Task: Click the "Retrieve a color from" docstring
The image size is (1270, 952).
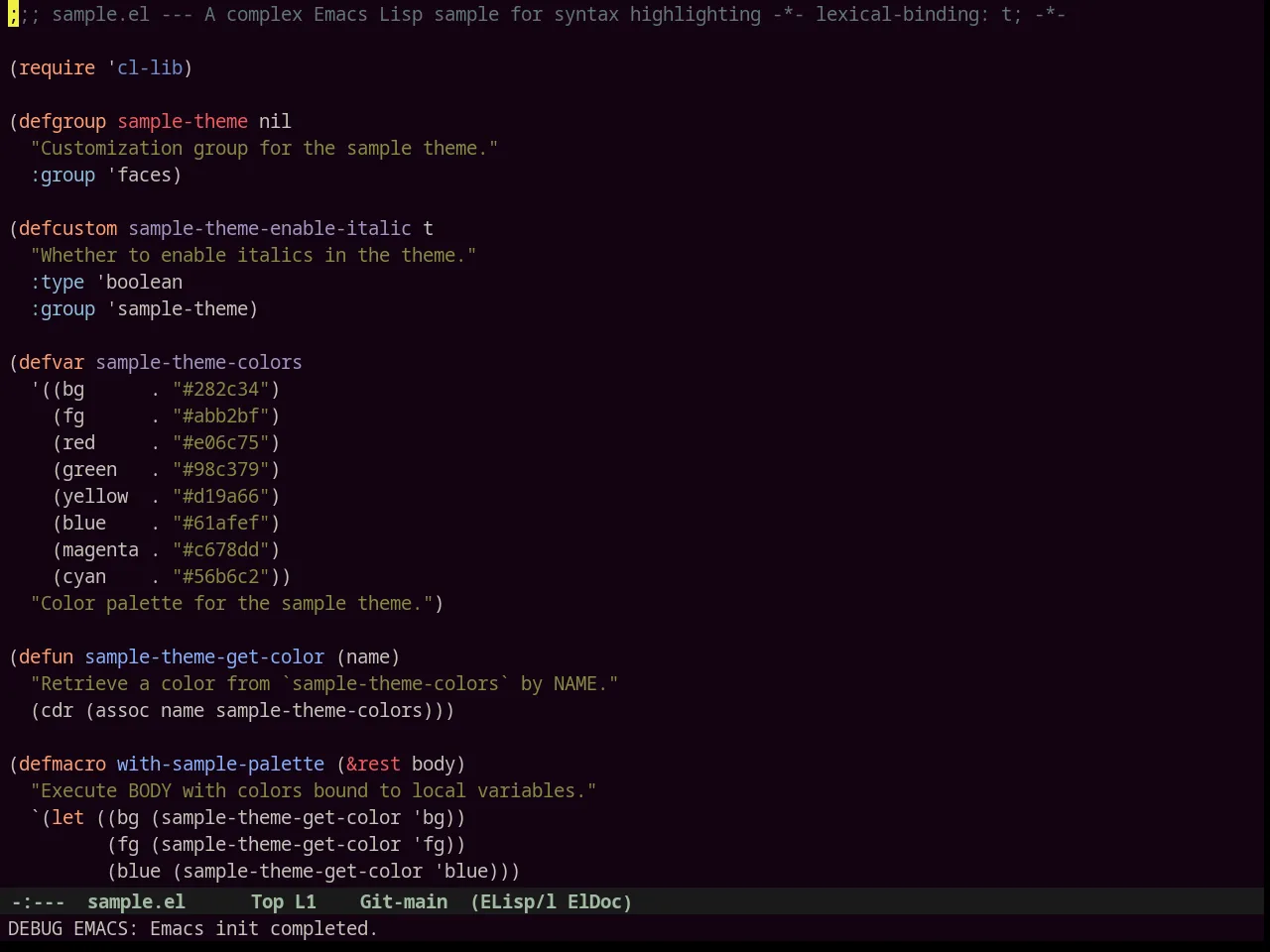Action: [x=324, y=683]
